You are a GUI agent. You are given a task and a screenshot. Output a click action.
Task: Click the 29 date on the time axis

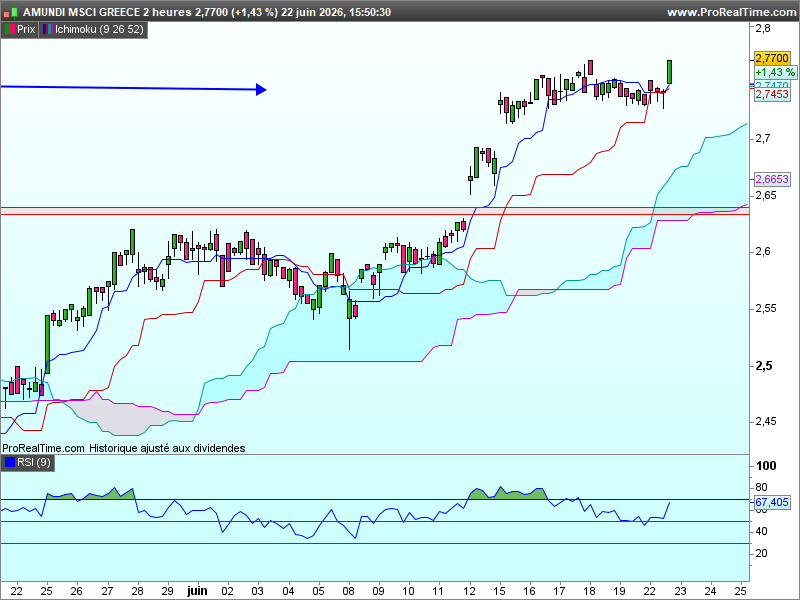[167, 591]
